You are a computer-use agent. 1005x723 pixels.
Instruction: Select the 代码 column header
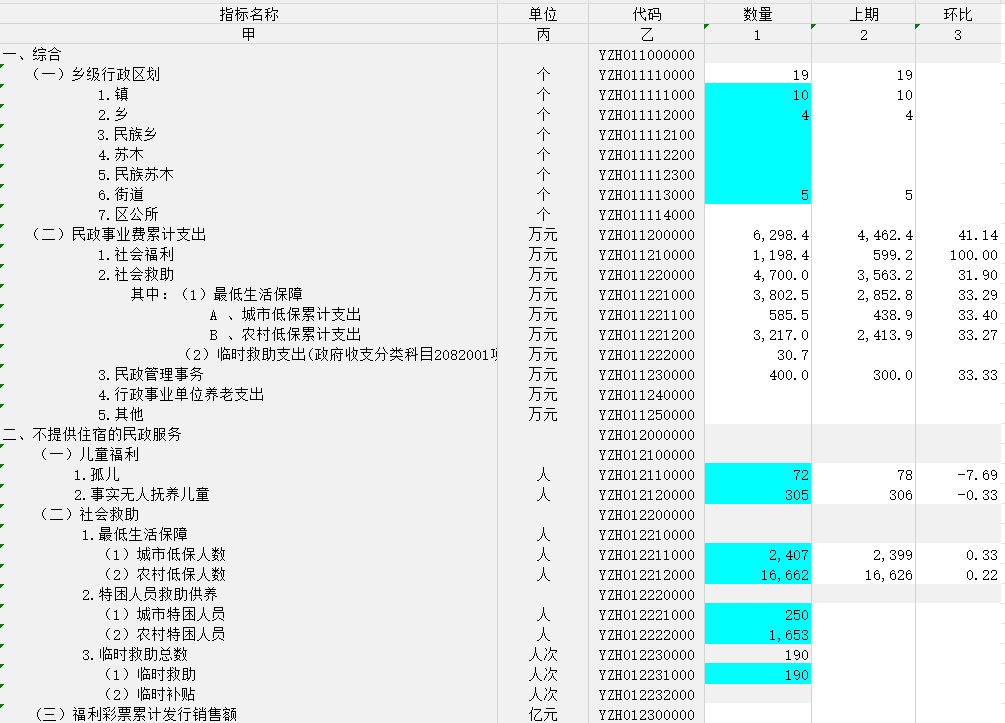click(x=646, y=14)
